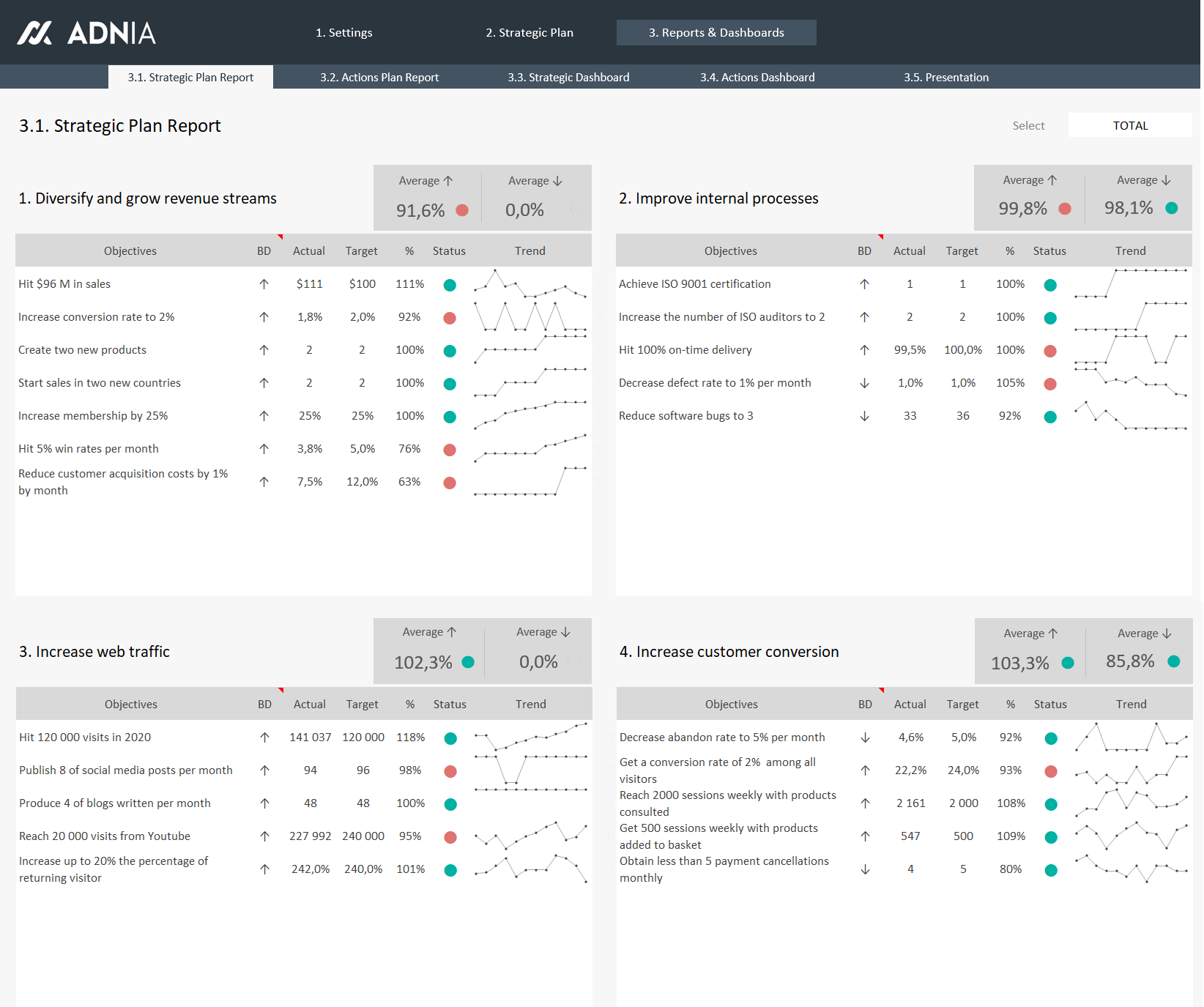Click the trend sparkline for Hit 120 000 visits
The image size is (1204, 1007).
(531, 737)
